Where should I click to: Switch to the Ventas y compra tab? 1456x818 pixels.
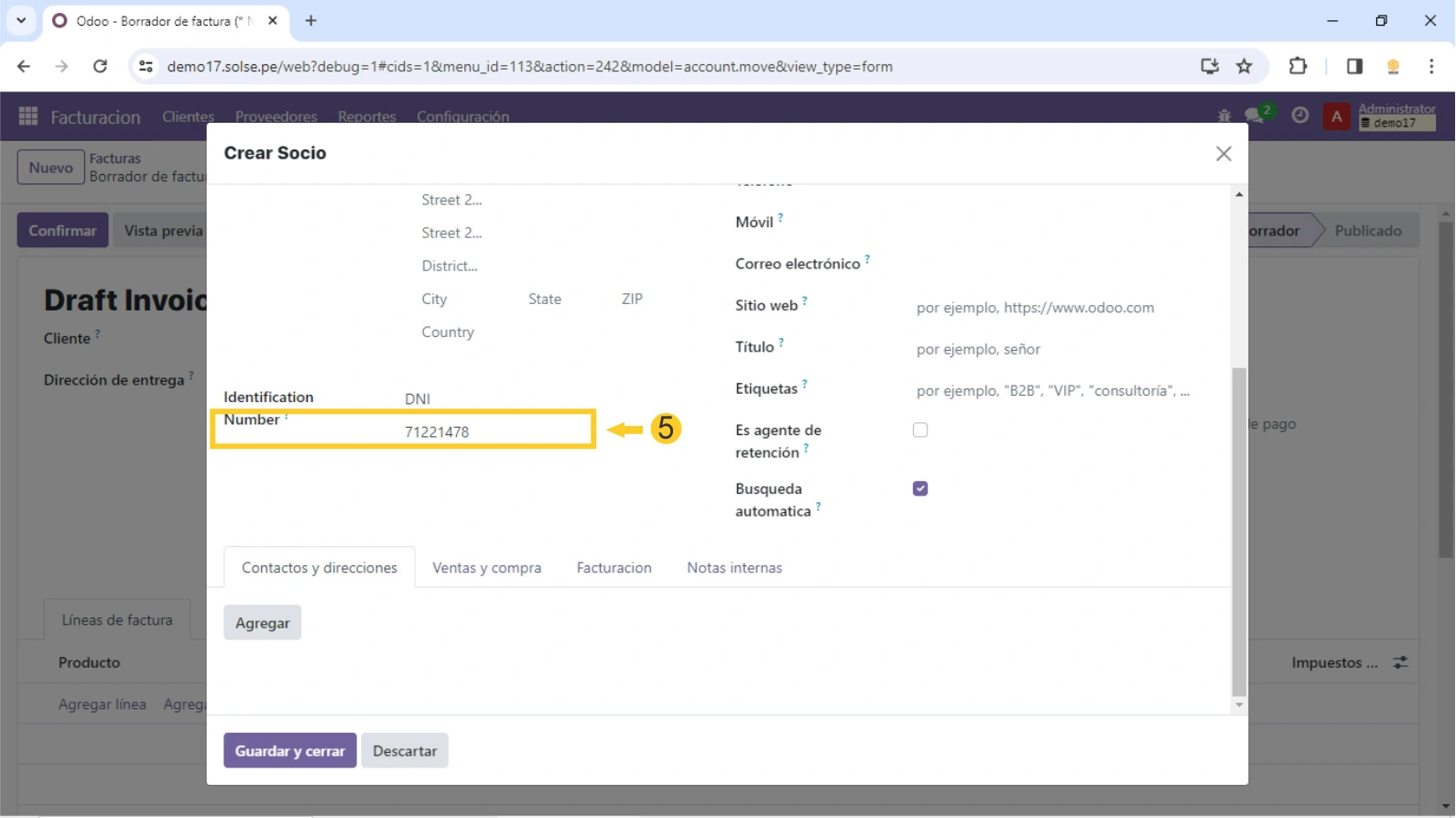pyautogui.click(x=486, y=568)
